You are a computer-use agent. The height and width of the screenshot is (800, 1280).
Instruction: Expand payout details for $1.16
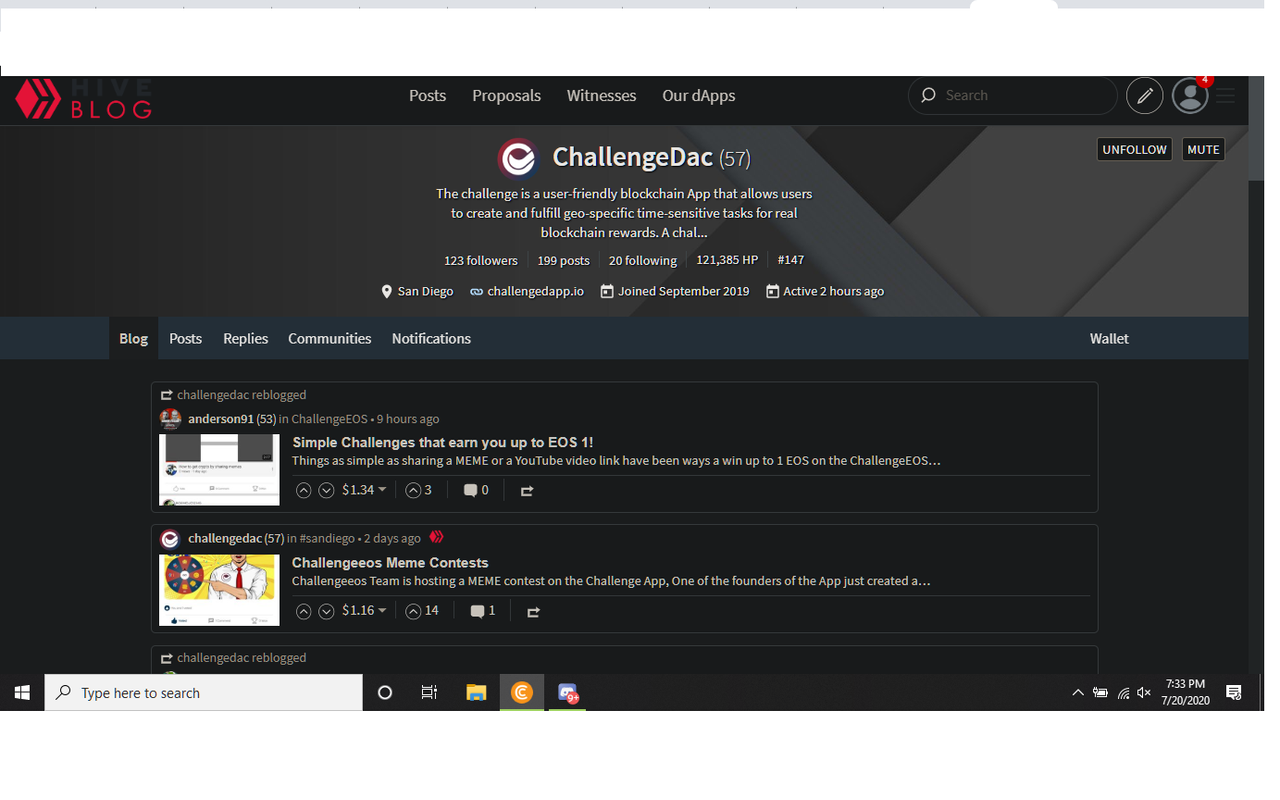point(364,610)
